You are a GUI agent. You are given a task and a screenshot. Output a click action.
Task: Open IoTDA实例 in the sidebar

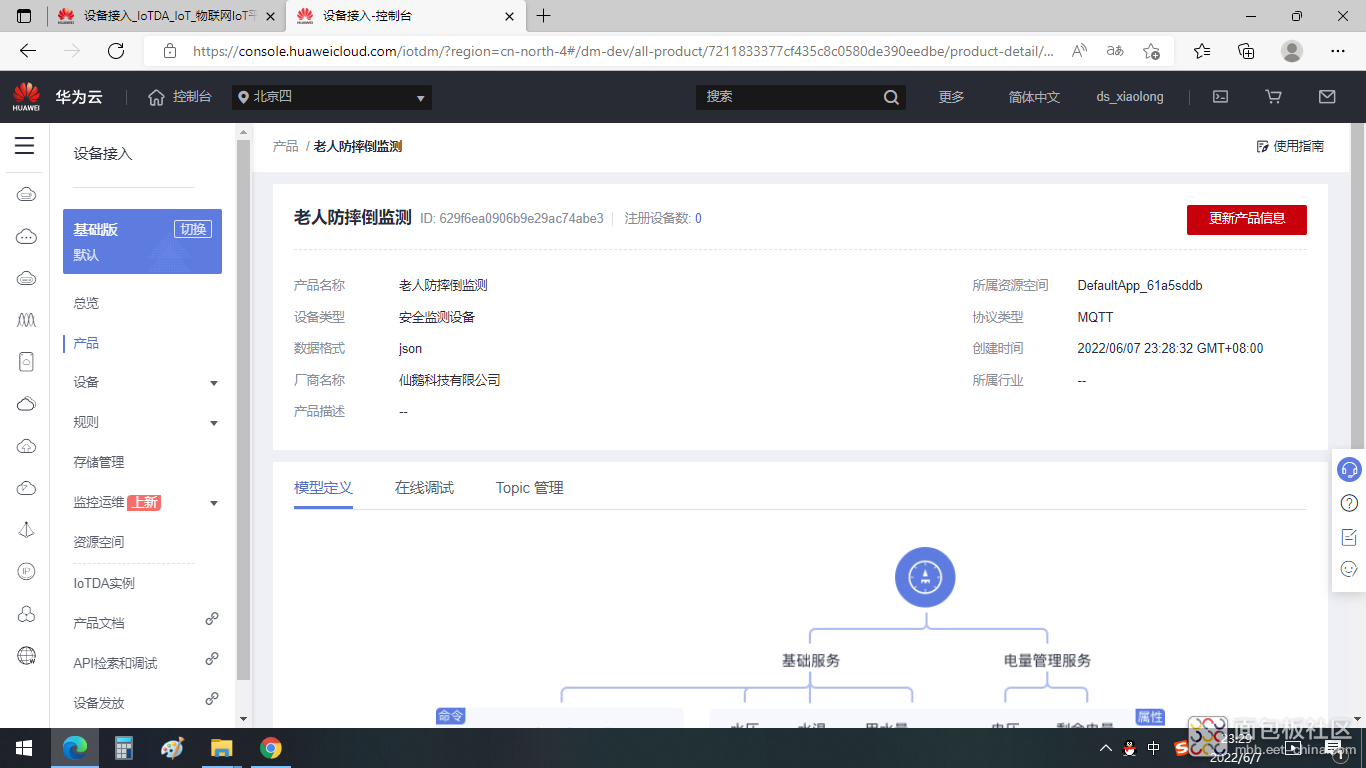coord(104,583)
